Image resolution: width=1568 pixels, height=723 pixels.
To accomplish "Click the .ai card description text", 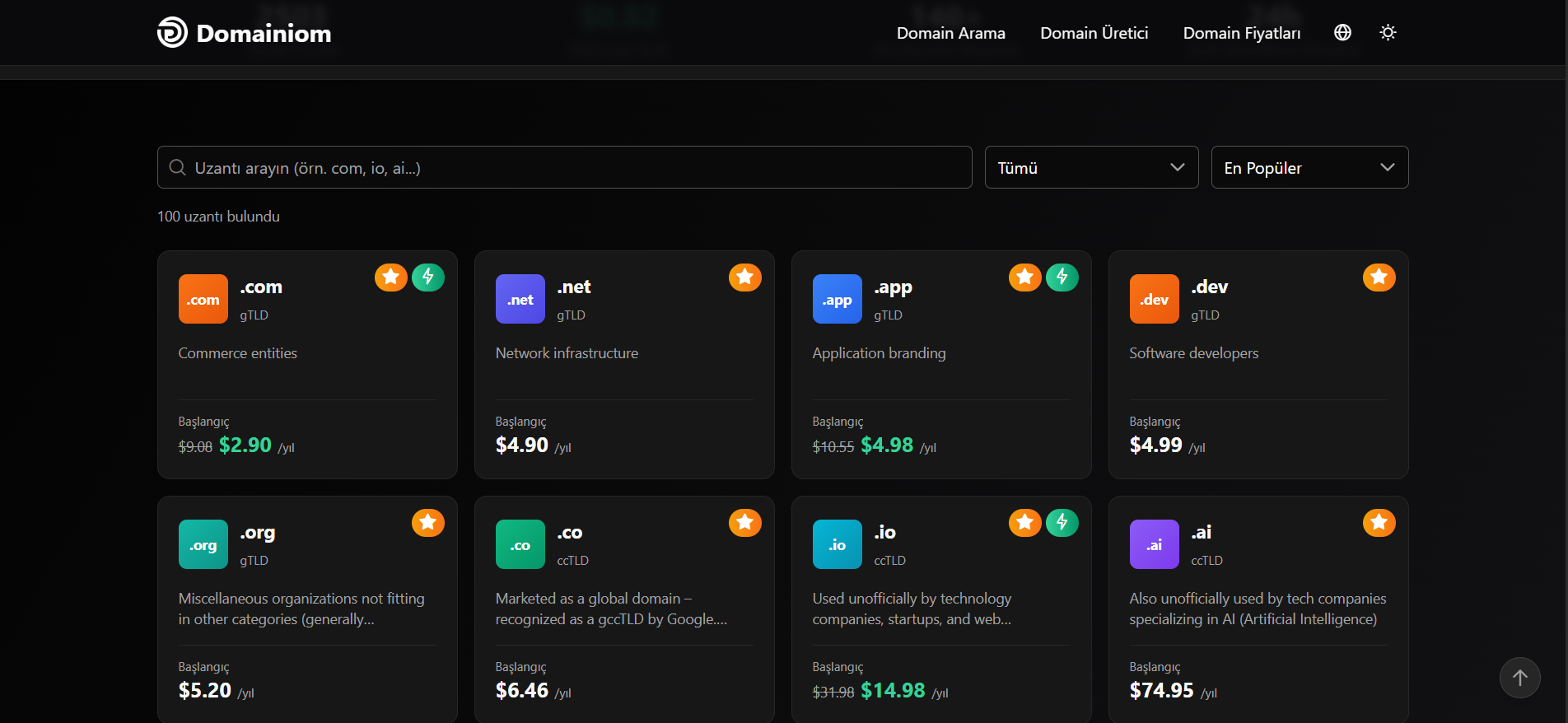I will pos(1258,609).
